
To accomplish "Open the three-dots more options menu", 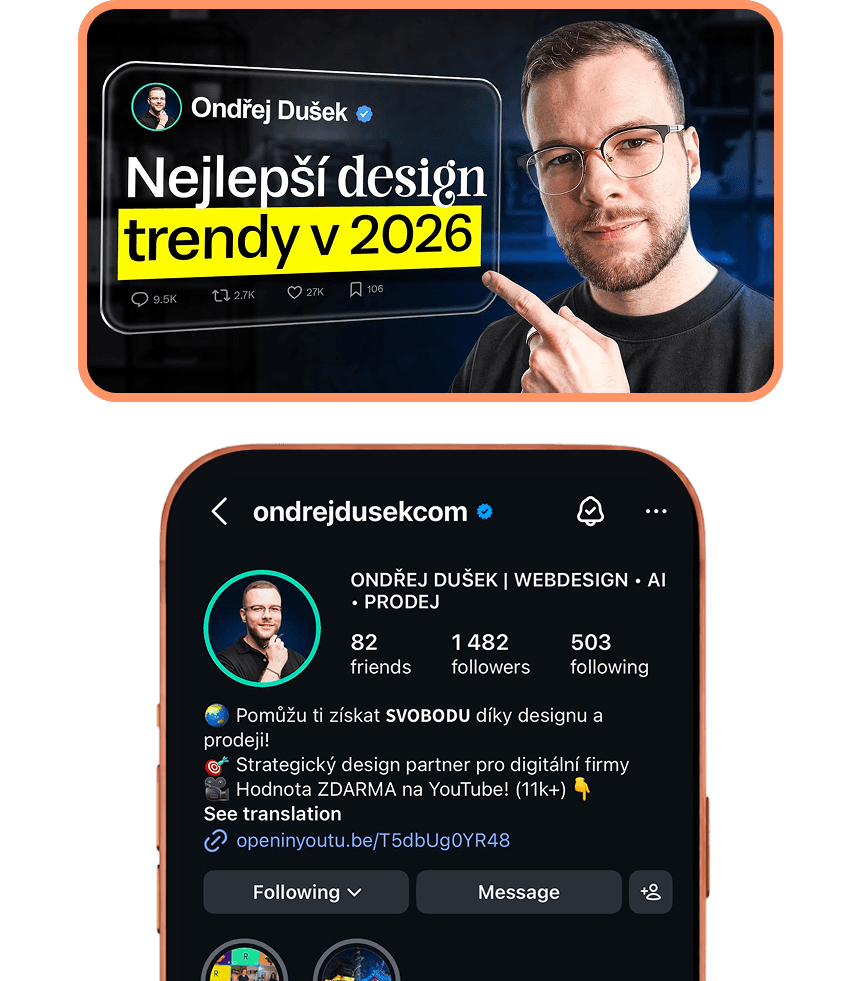I will pos(656,511).
